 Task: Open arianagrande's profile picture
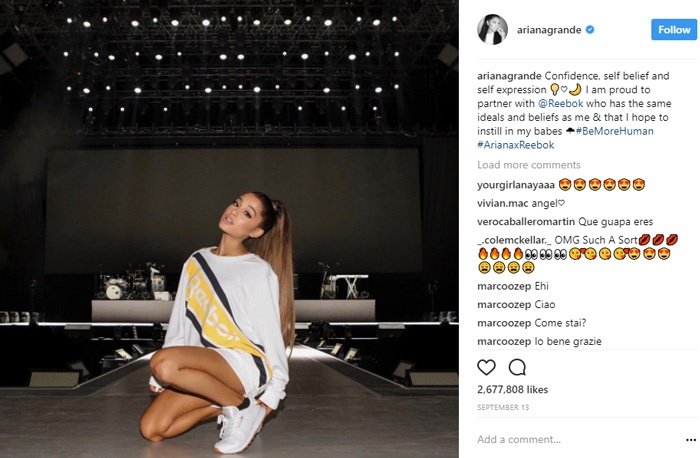pyautogui.click(x=492, y=29)
